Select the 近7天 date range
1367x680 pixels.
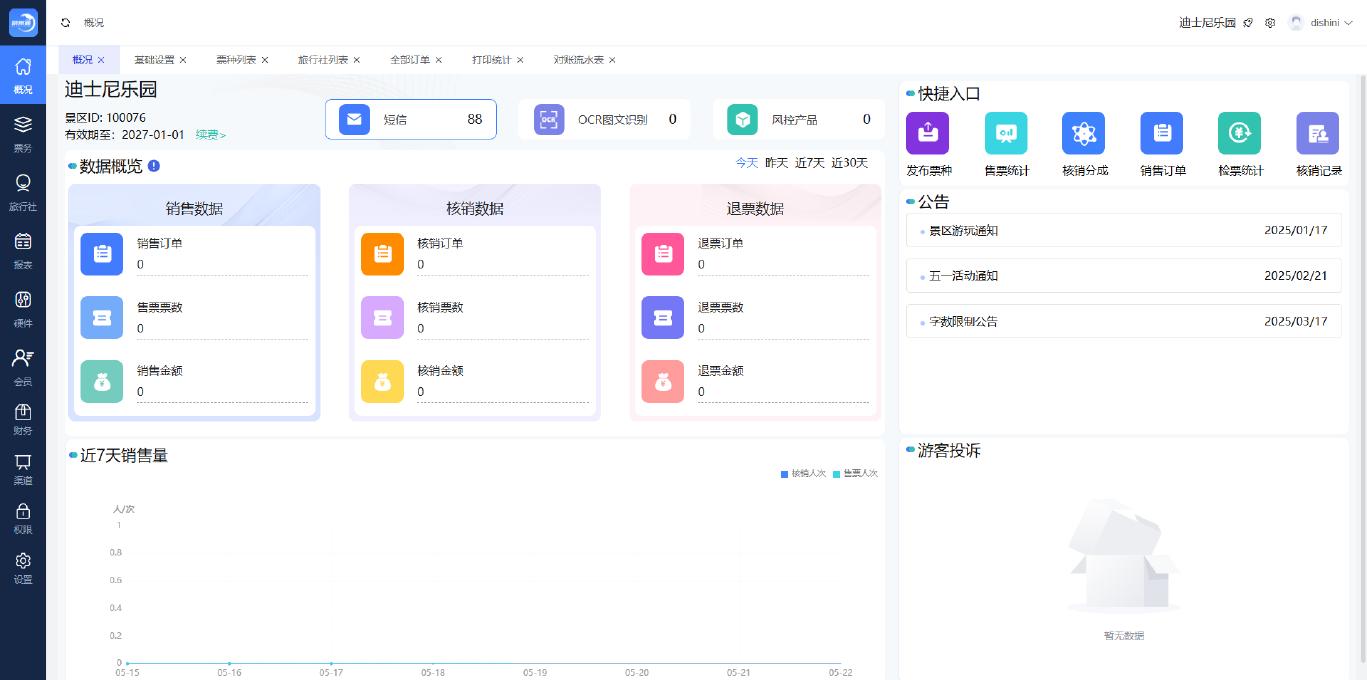click(810, 162)
